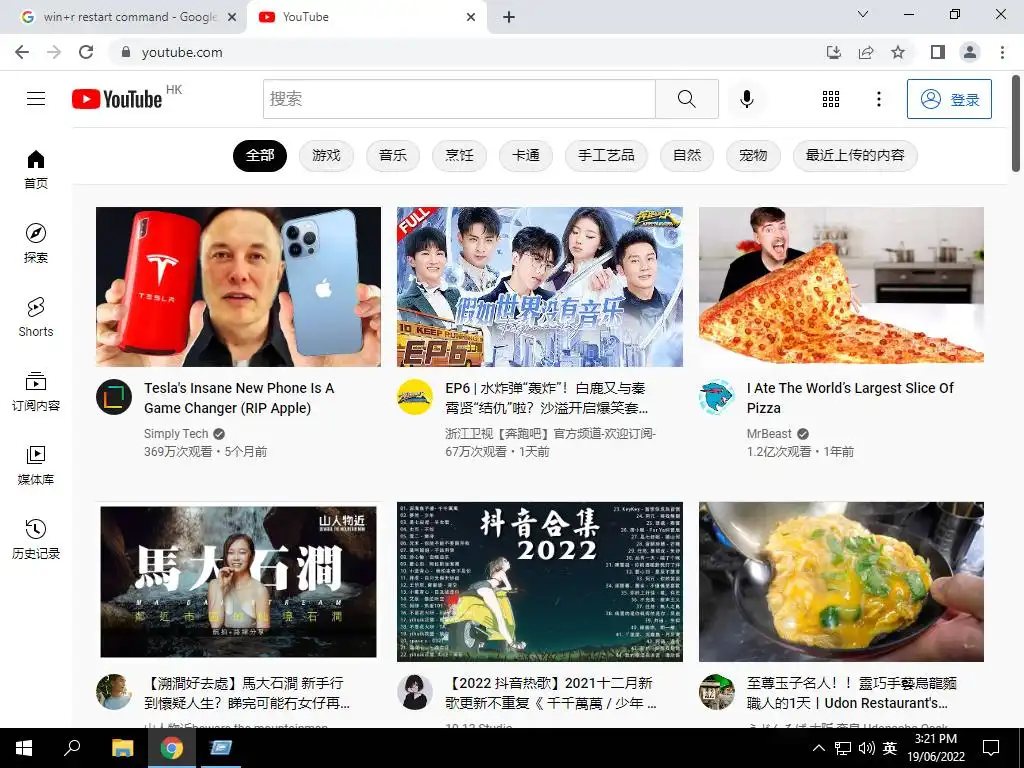Click into the 搜索 search box
1024x768 pixels.
click(x=459, y=99)
